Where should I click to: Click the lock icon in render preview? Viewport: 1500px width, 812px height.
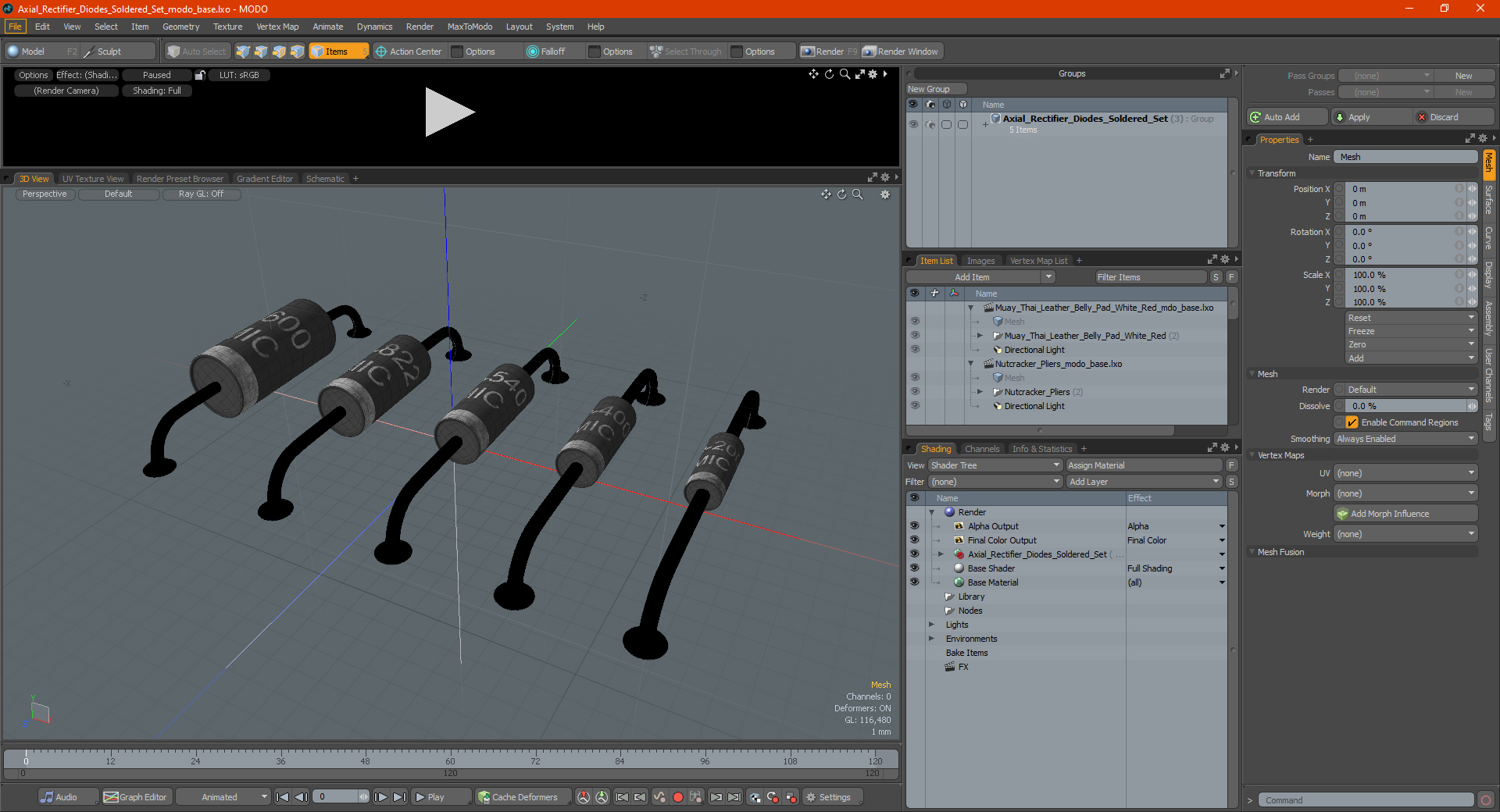[200, 75]
